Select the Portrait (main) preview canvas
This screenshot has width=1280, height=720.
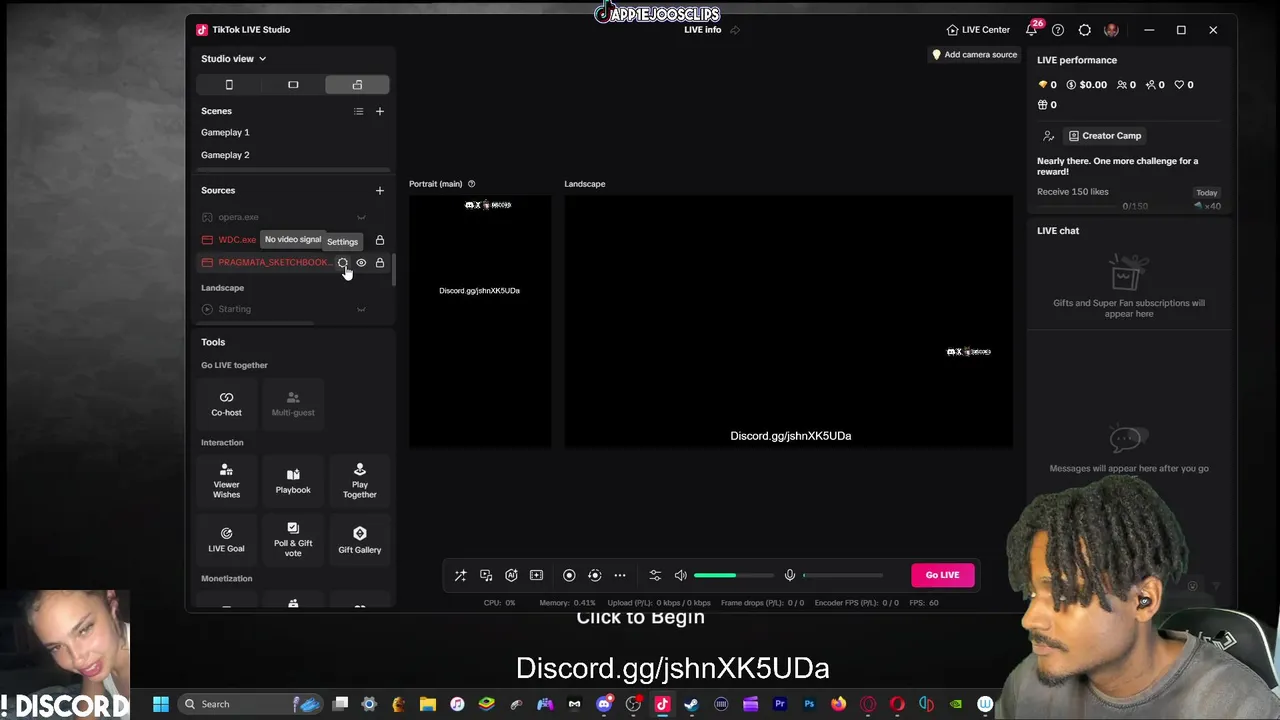pyautogui.click(x=480, y=321)
